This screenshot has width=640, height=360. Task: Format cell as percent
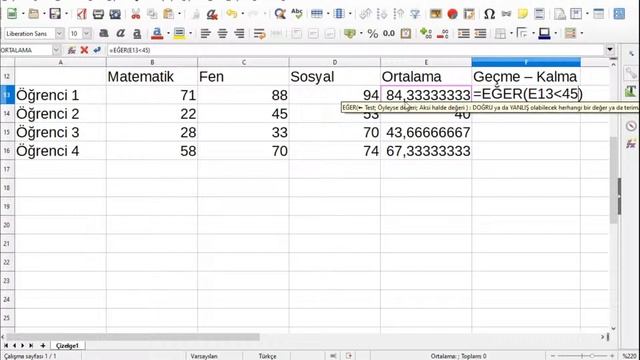pyautogui.click(x=372, y=33)
